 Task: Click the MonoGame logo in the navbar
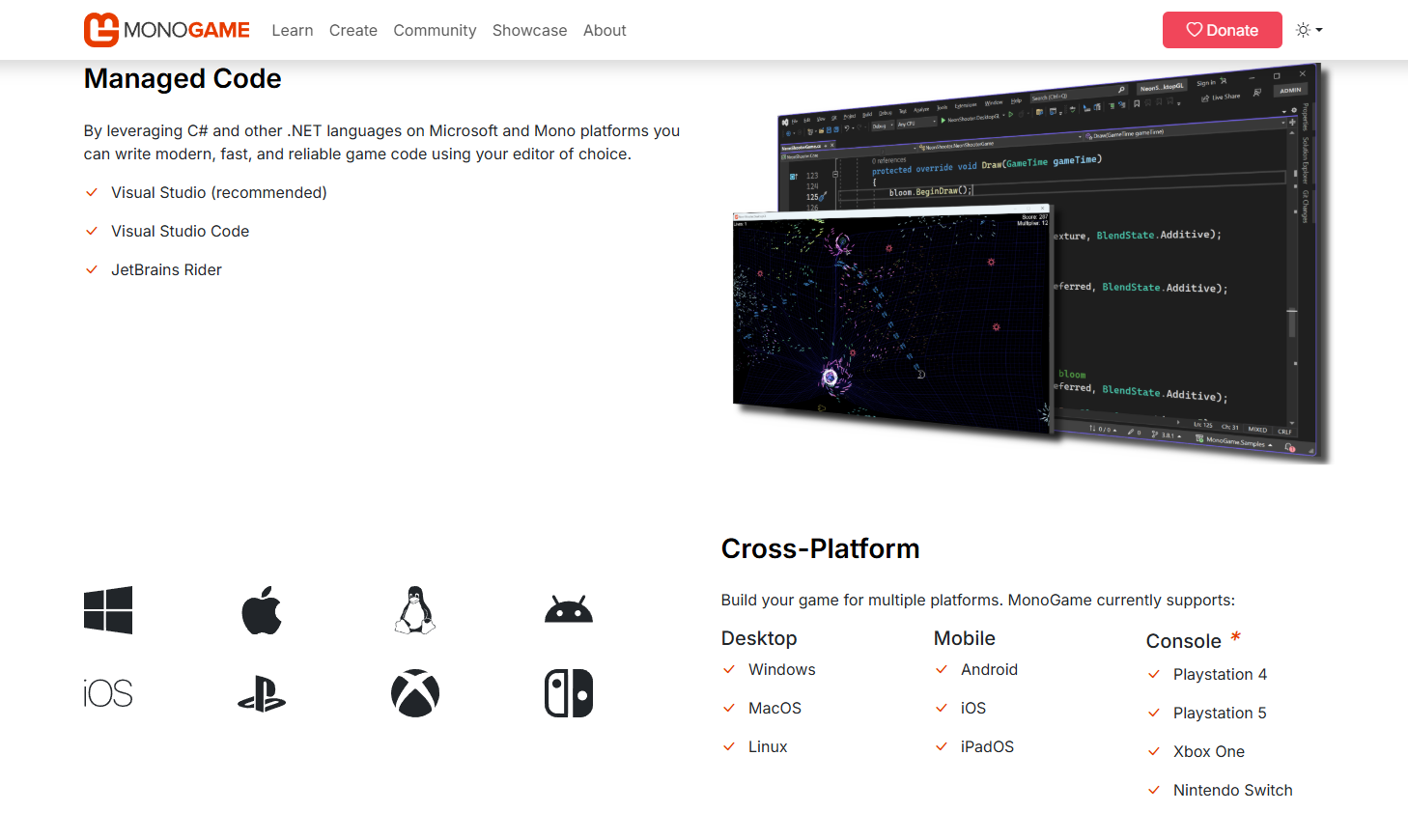pyautogui.click(x=167, y=30)
